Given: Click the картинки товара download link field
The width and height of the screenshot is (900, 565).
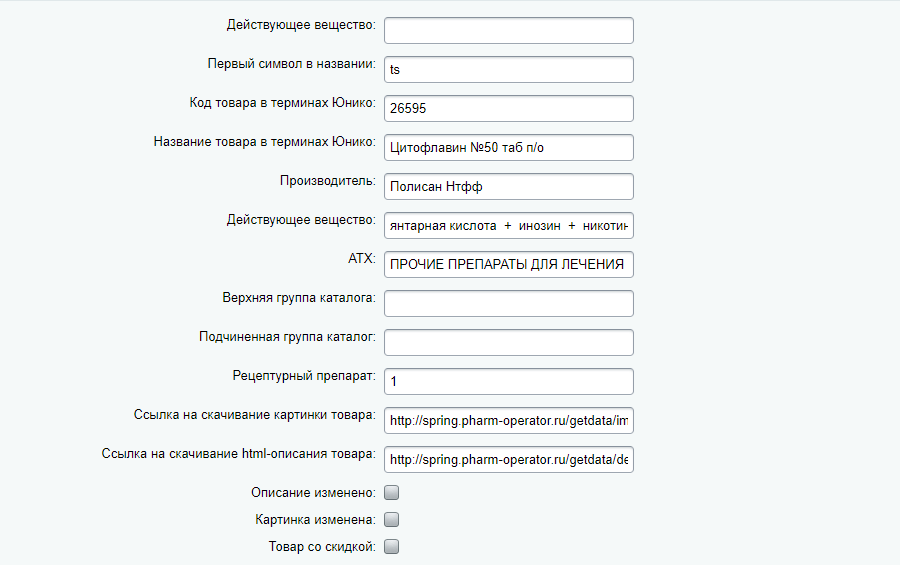Looking at the screenshot, I should [x=509, y=421].
